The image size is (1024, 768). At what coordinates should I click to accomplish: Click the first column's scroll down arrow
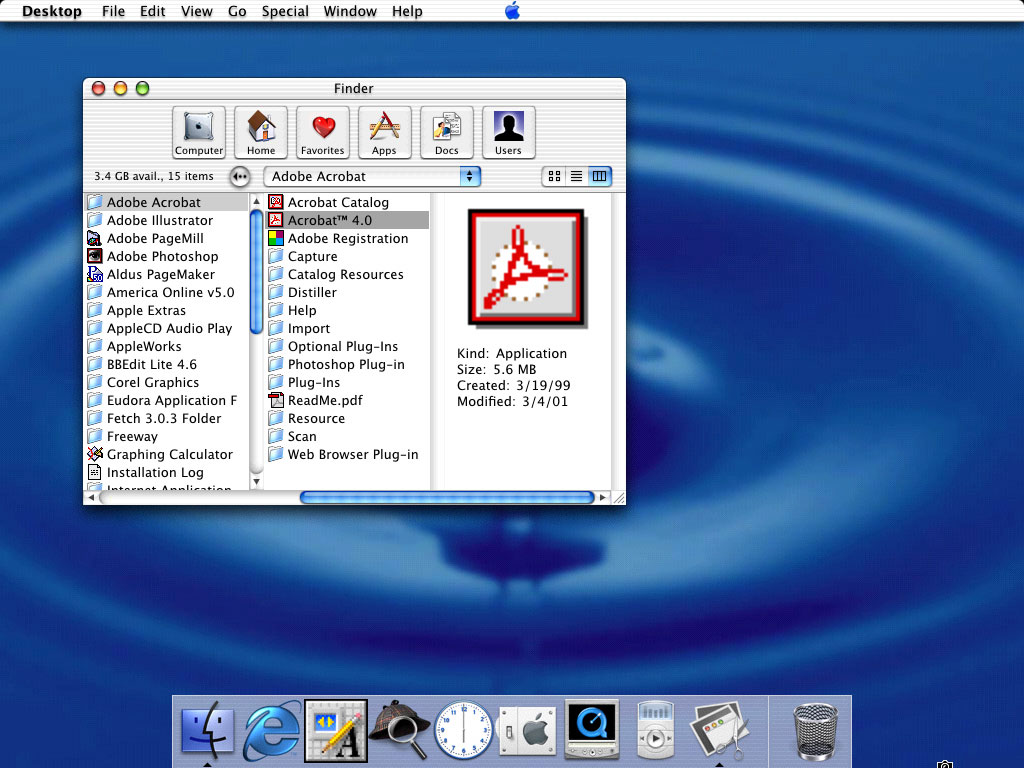click(257, 482)
